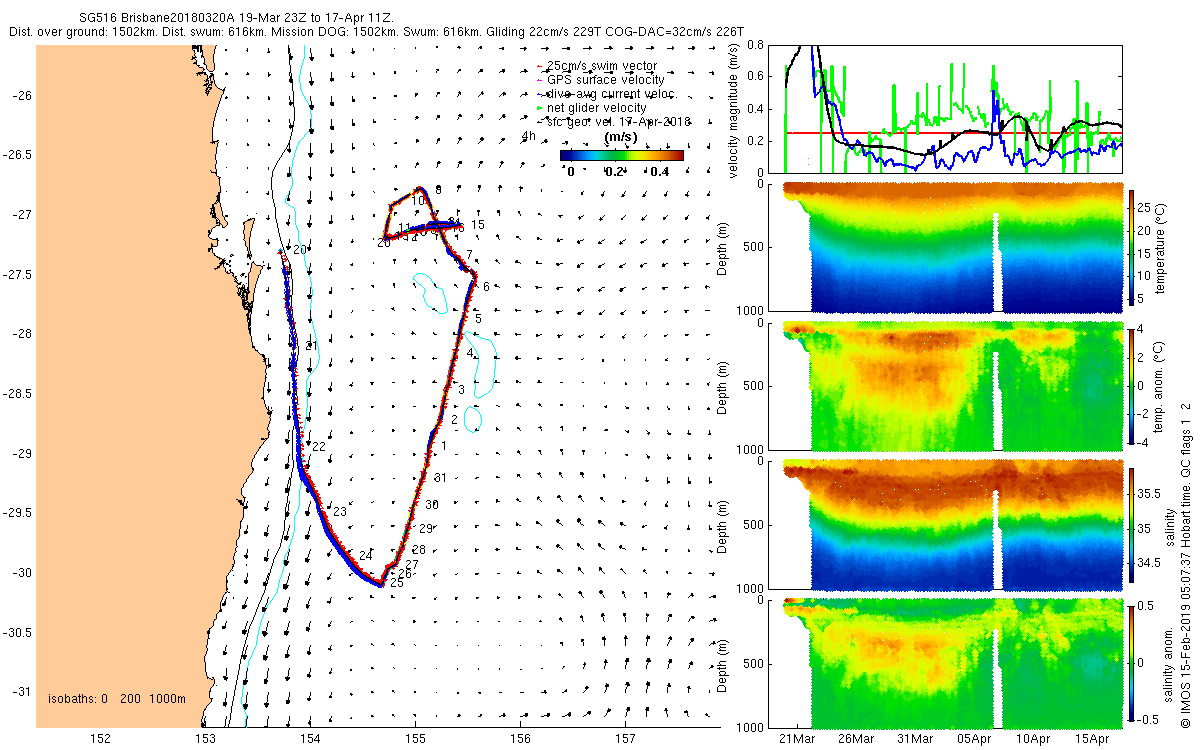1200x750 pixels.
Task: Click the '31Mar' date axis label
Action: point(916,740)
